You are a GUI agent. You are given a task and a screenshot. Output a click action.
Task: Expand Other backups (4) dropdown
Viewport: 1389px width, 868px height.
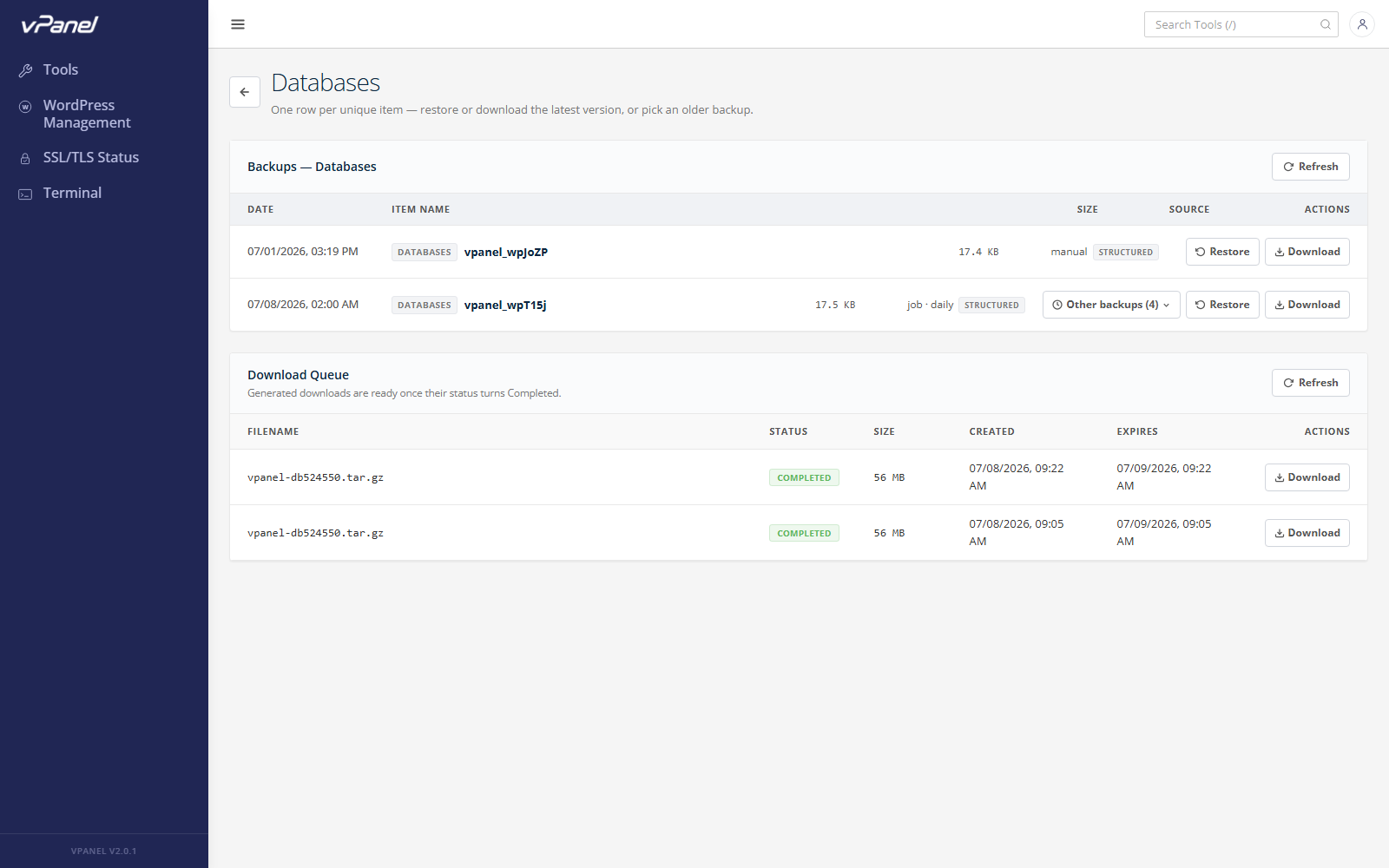tap(1111, 305)
